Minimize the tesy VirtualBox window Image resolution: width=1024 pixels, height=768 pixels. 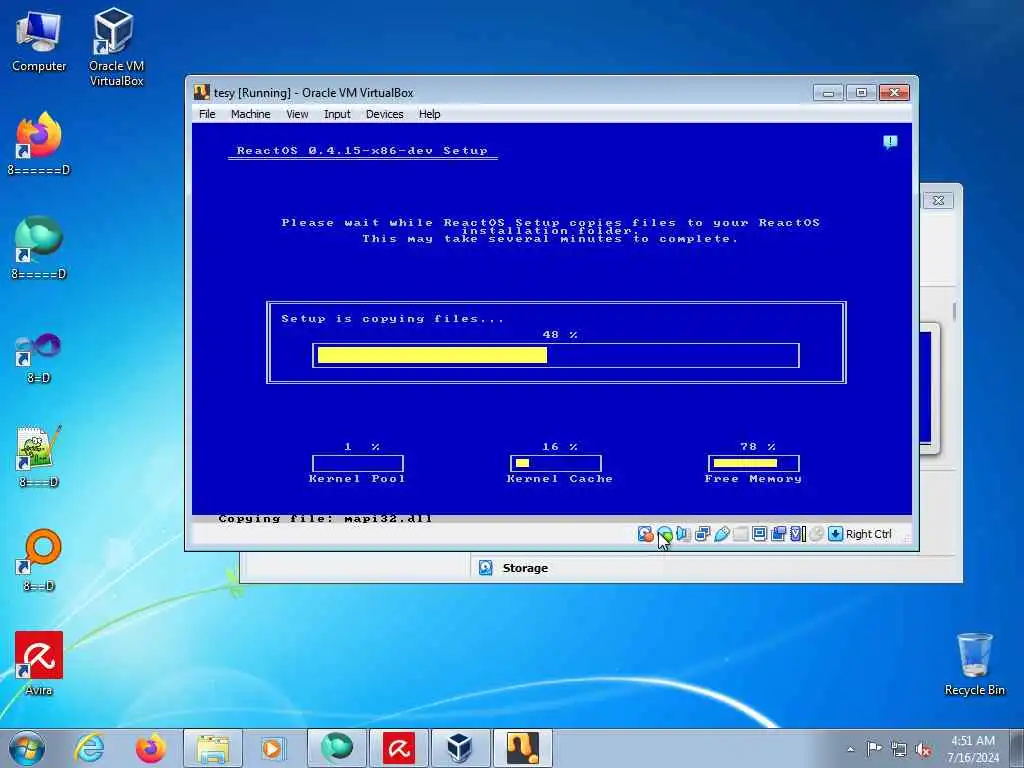(x=828, y=93)
